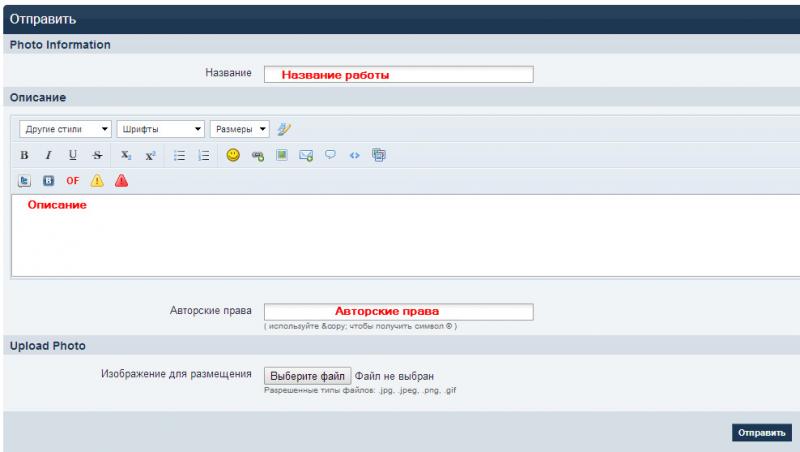
Task: Open the smiley emoticon picker
Action: click(233, 155)
